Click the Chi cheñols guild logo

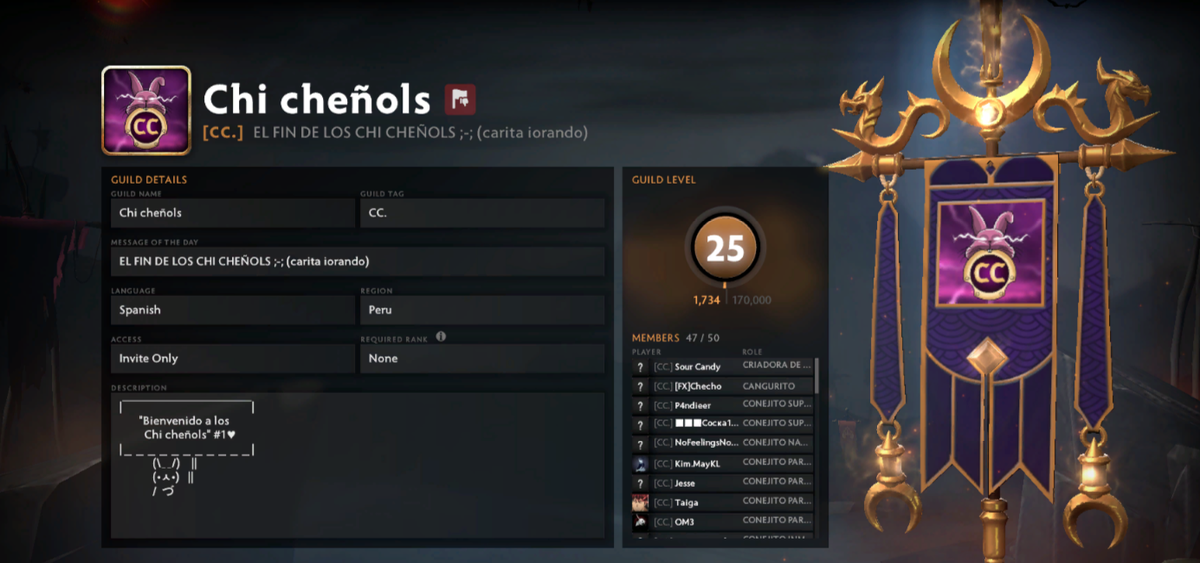(x=146, y=110)
